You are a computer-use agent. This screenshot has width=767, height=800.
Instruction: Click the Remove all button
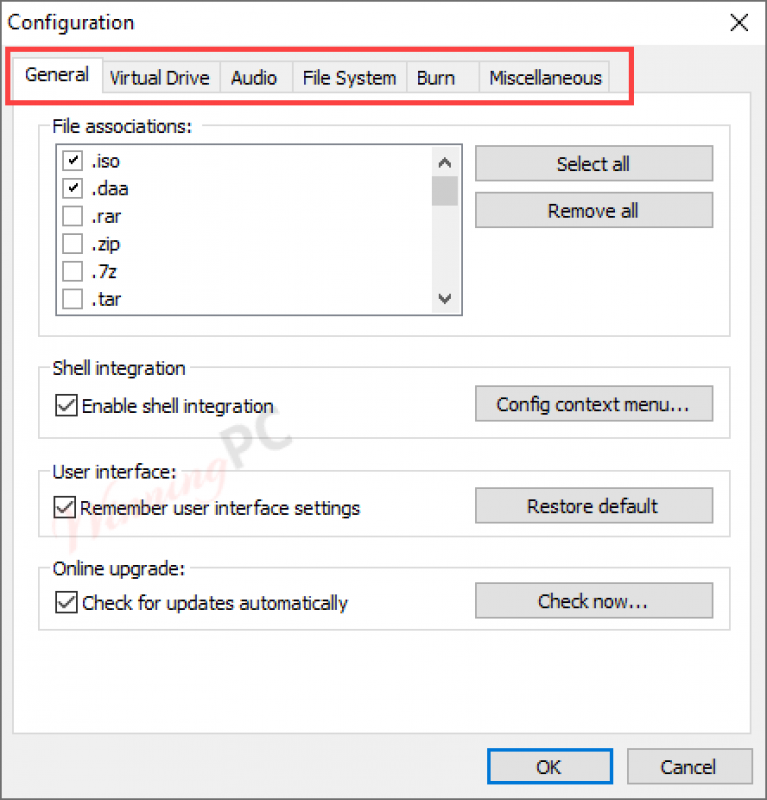(x=594, y=210)
